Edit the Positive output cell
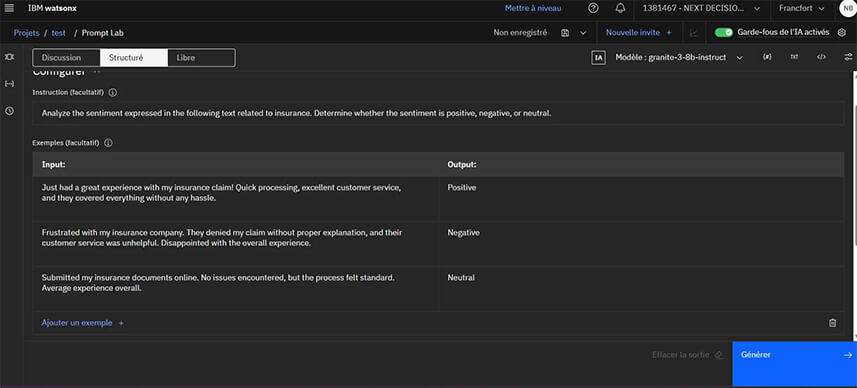This screenshot has width=857, height=388. [641, 198]
